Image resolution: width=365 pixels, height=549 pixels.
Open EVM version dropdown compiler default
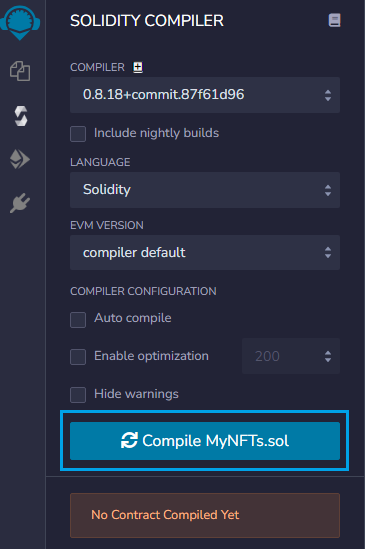click(x=205, y=252)
